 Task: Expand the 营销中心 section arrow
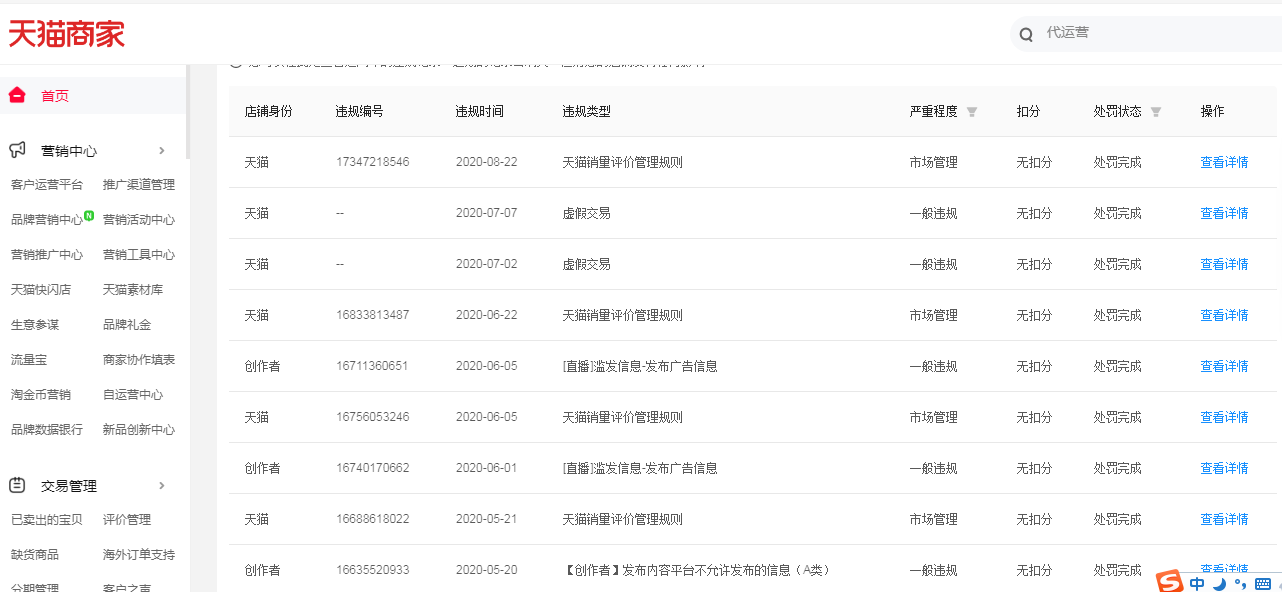[x=162, y=151]
